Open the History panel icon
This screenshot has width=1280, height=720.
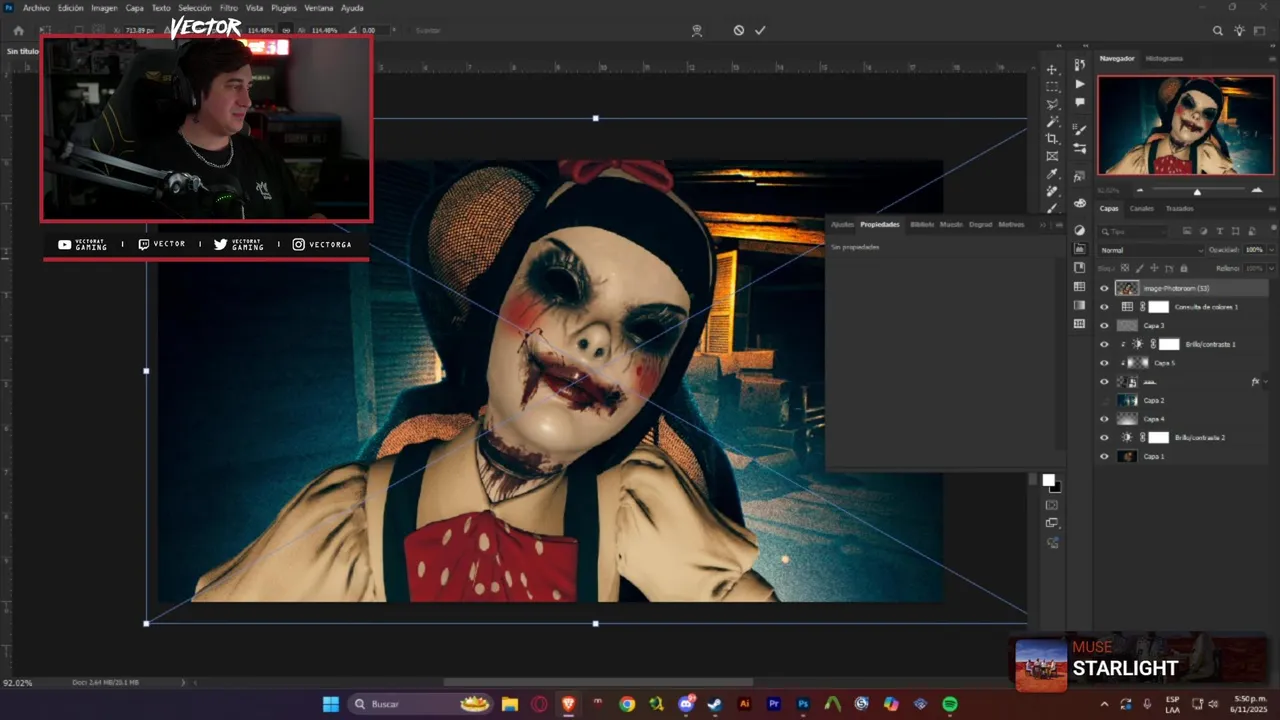tap(1080, 65)
